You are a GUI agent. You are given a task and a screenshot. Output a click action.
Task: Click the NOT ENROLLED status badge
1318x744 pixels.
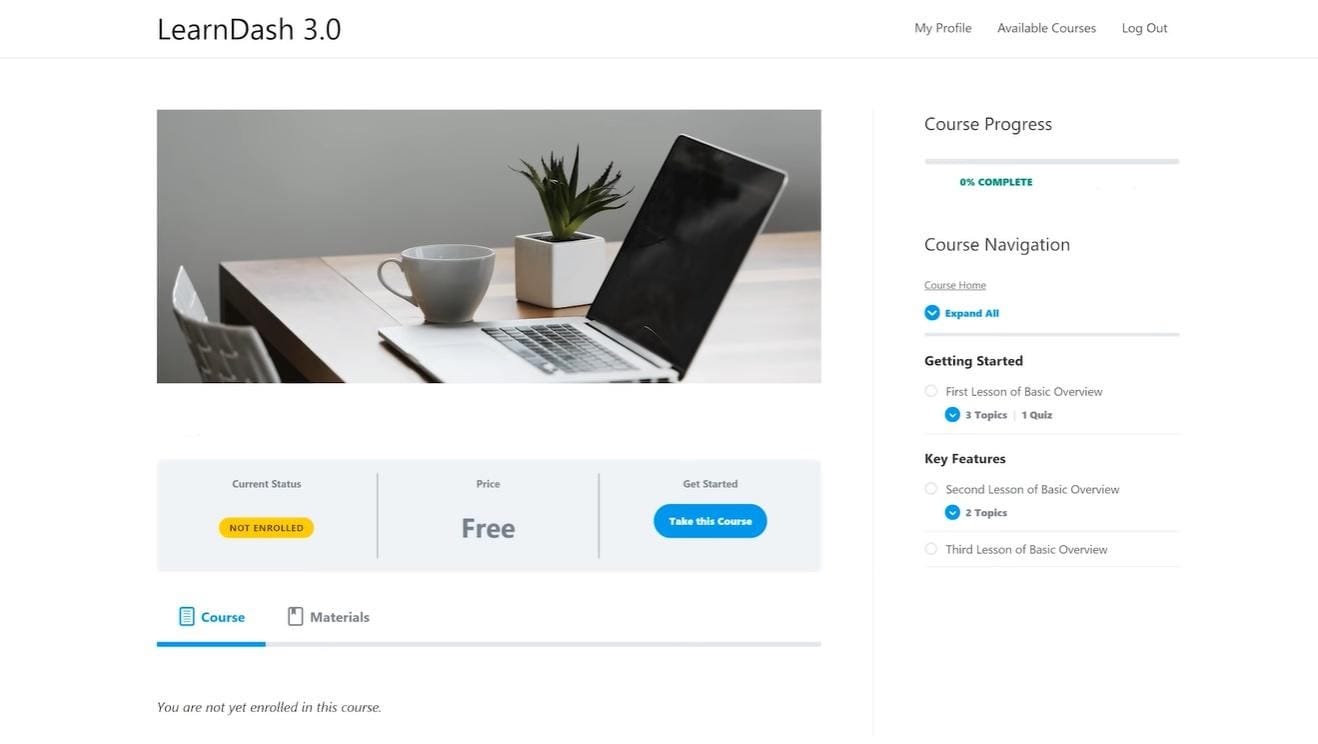[266, 528]
